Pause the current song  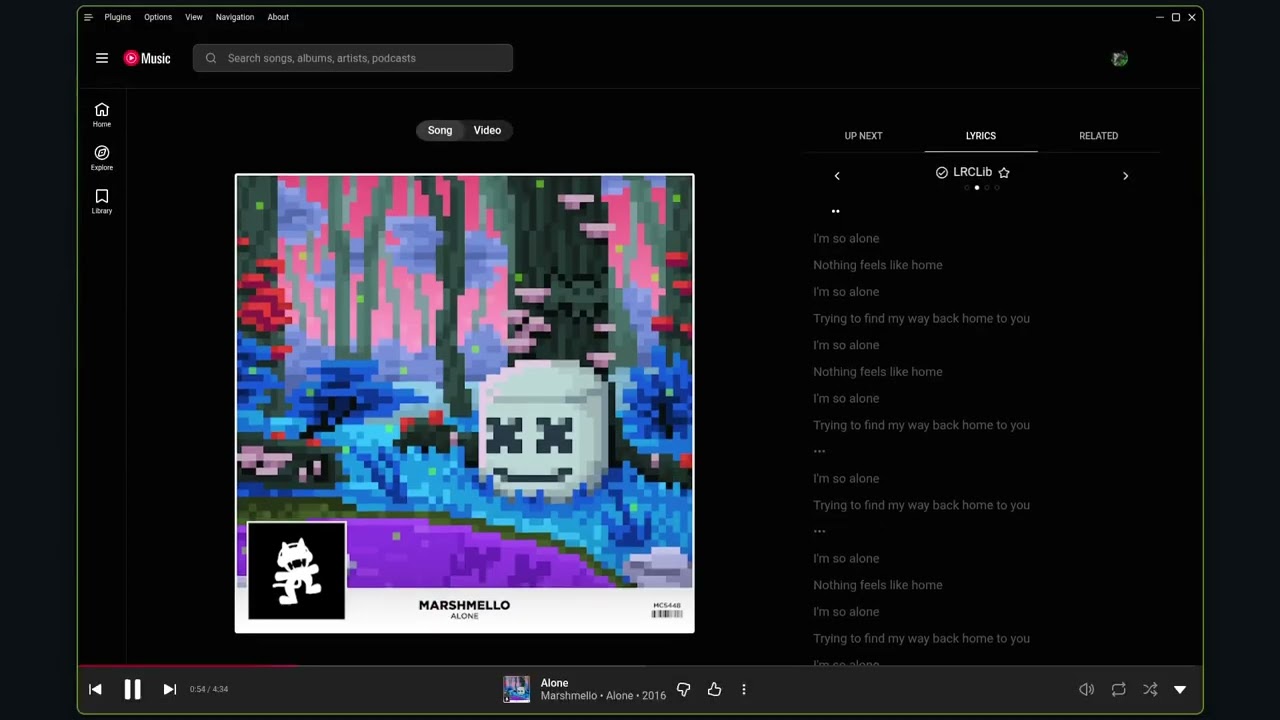[132, 689]
